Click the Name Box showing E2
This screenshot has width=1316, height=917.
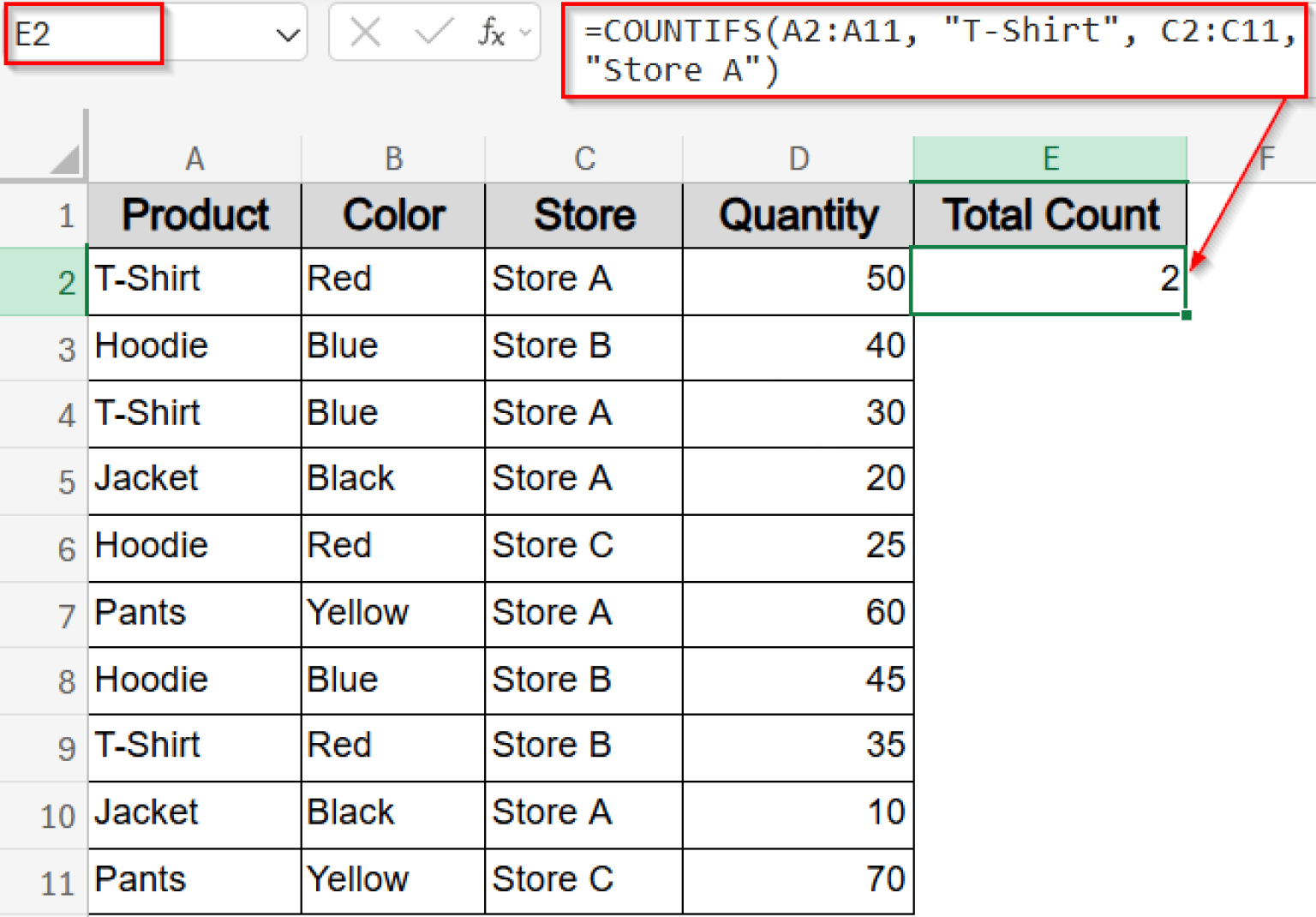tap(81, 33)
